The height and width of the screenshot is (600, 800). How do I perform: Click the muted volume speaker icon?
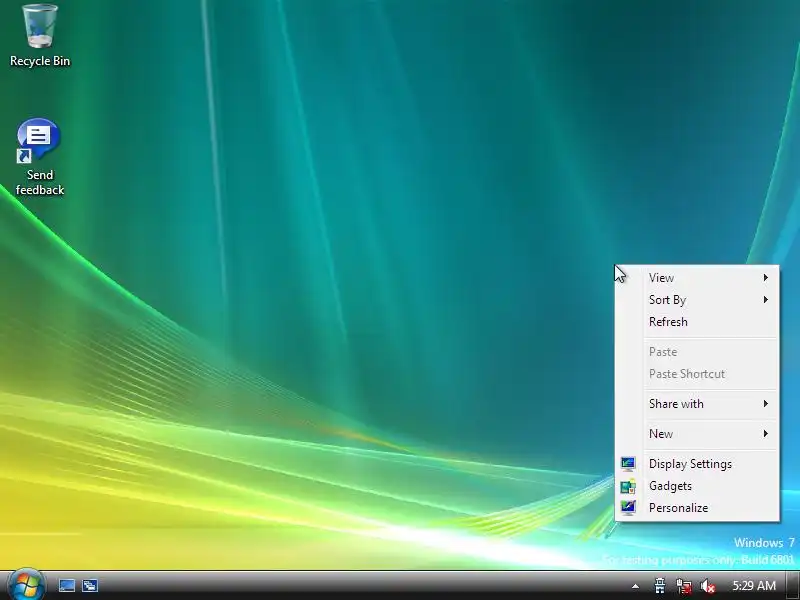708,586
